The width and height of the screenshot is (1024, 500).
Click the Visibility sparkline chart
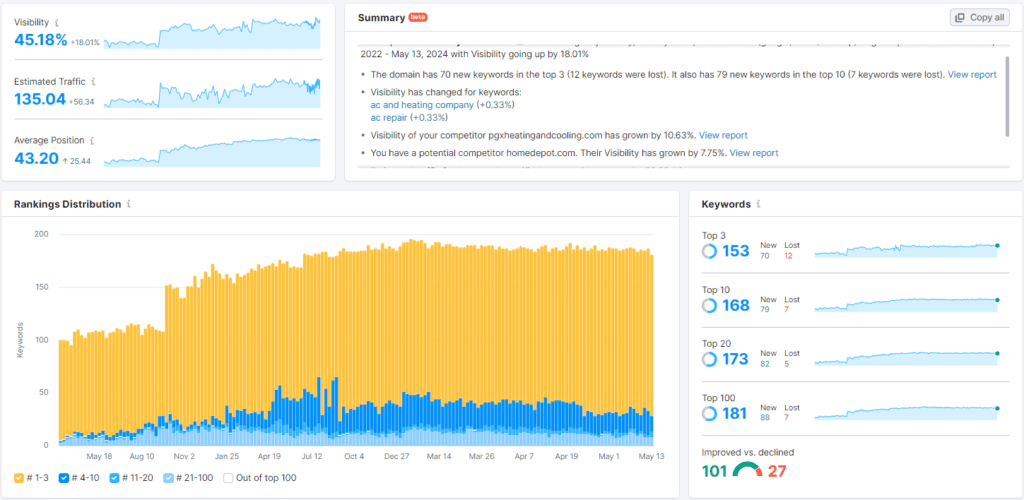(212, 33)
